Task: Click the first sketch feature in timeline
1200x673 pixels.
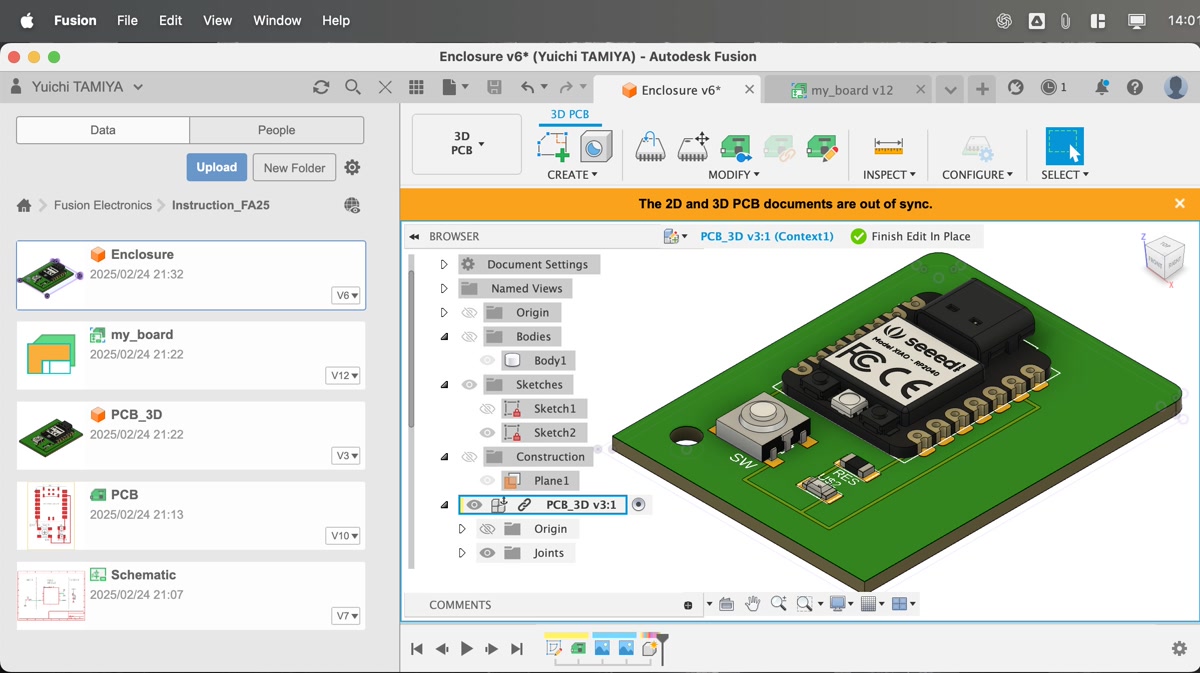Action: [x=554, y=648]
